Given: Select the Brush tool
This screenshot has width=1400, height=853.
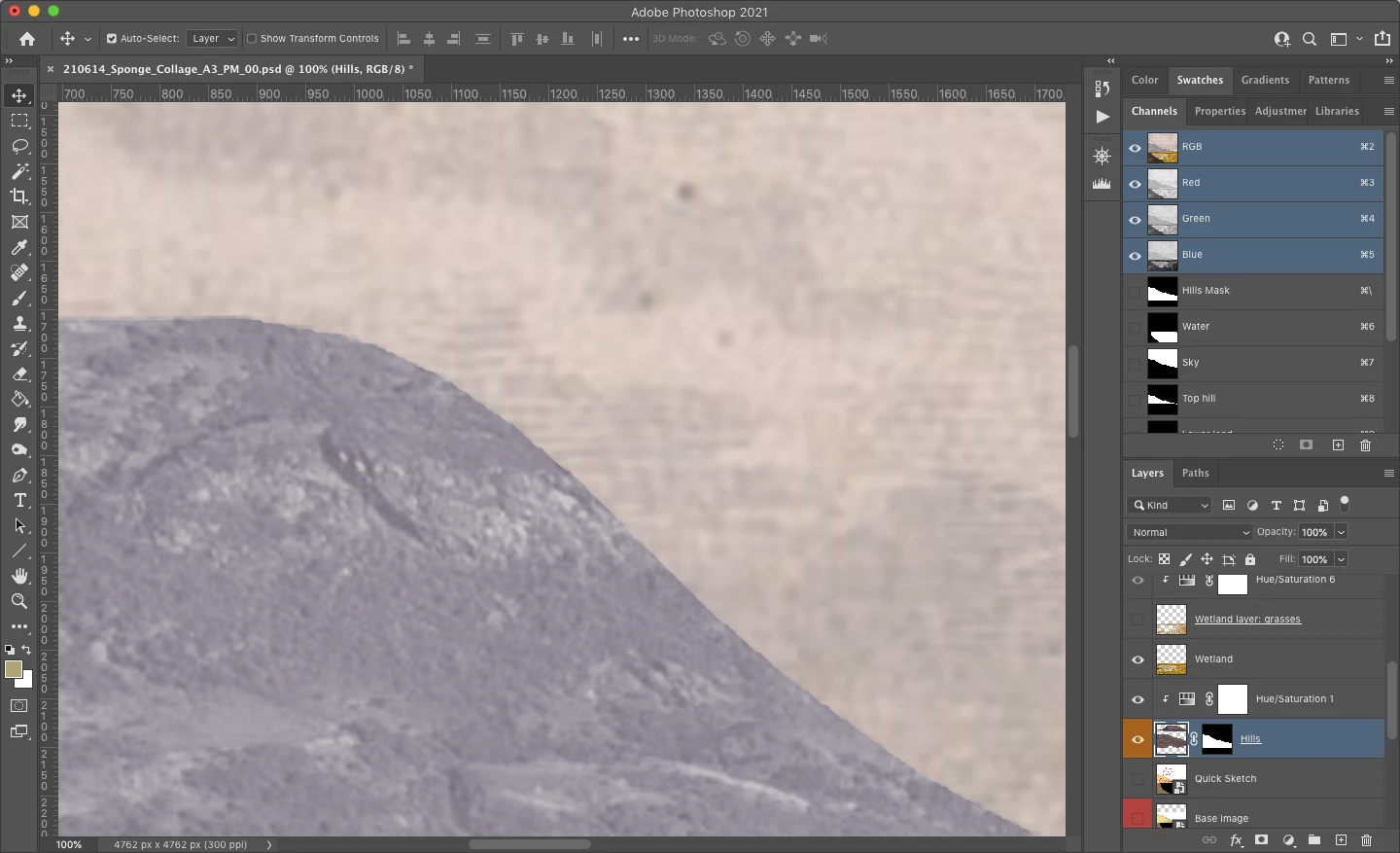Looking at the screenshot, I should [19, 298].
